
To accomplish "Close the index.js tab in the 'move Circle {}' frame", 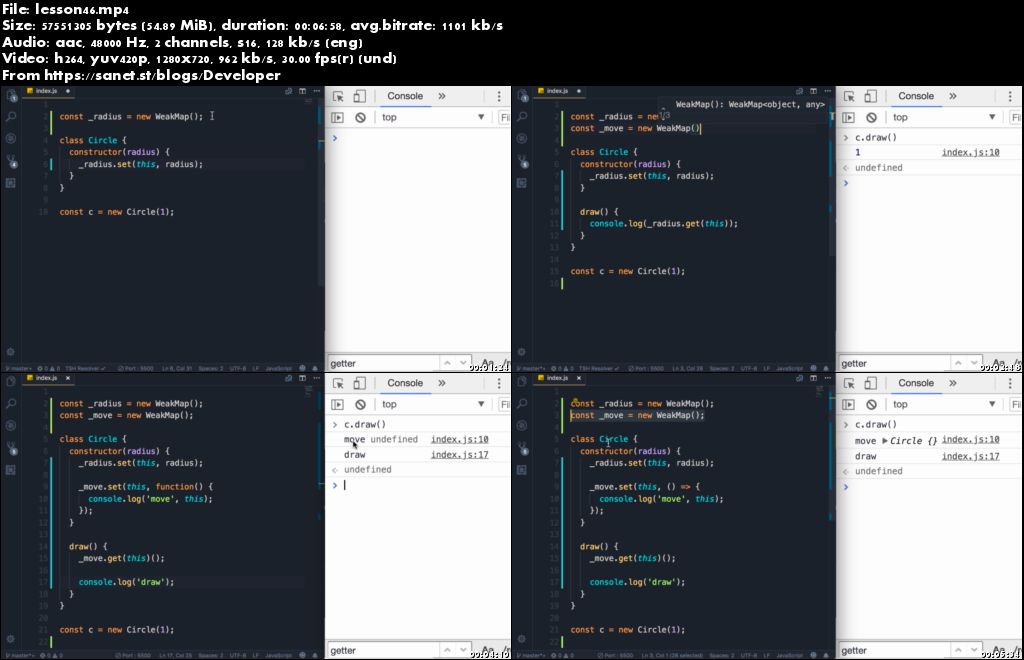I will point(579,378).
